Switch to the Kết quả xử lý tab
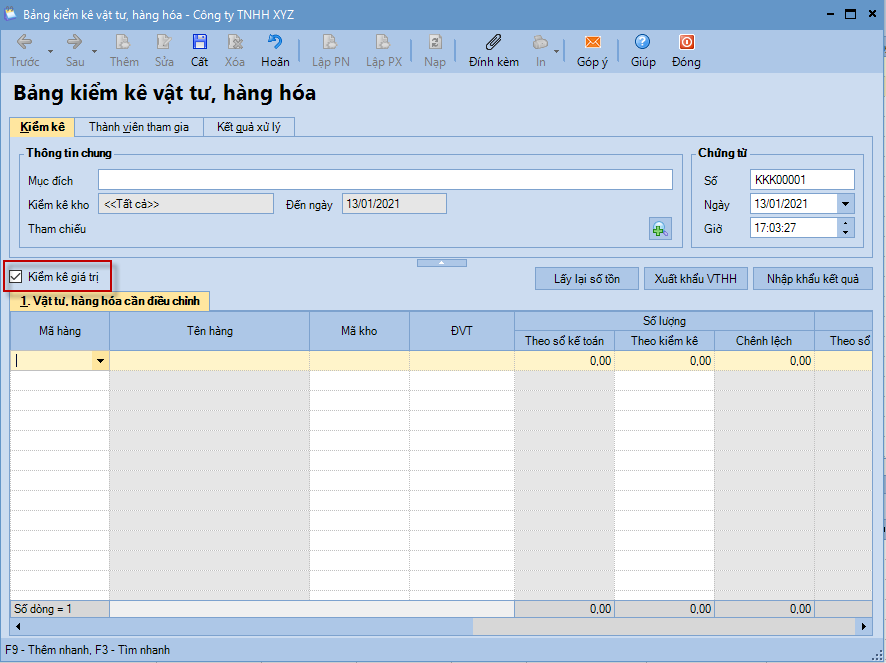886x663 pixels. (249, 127)
